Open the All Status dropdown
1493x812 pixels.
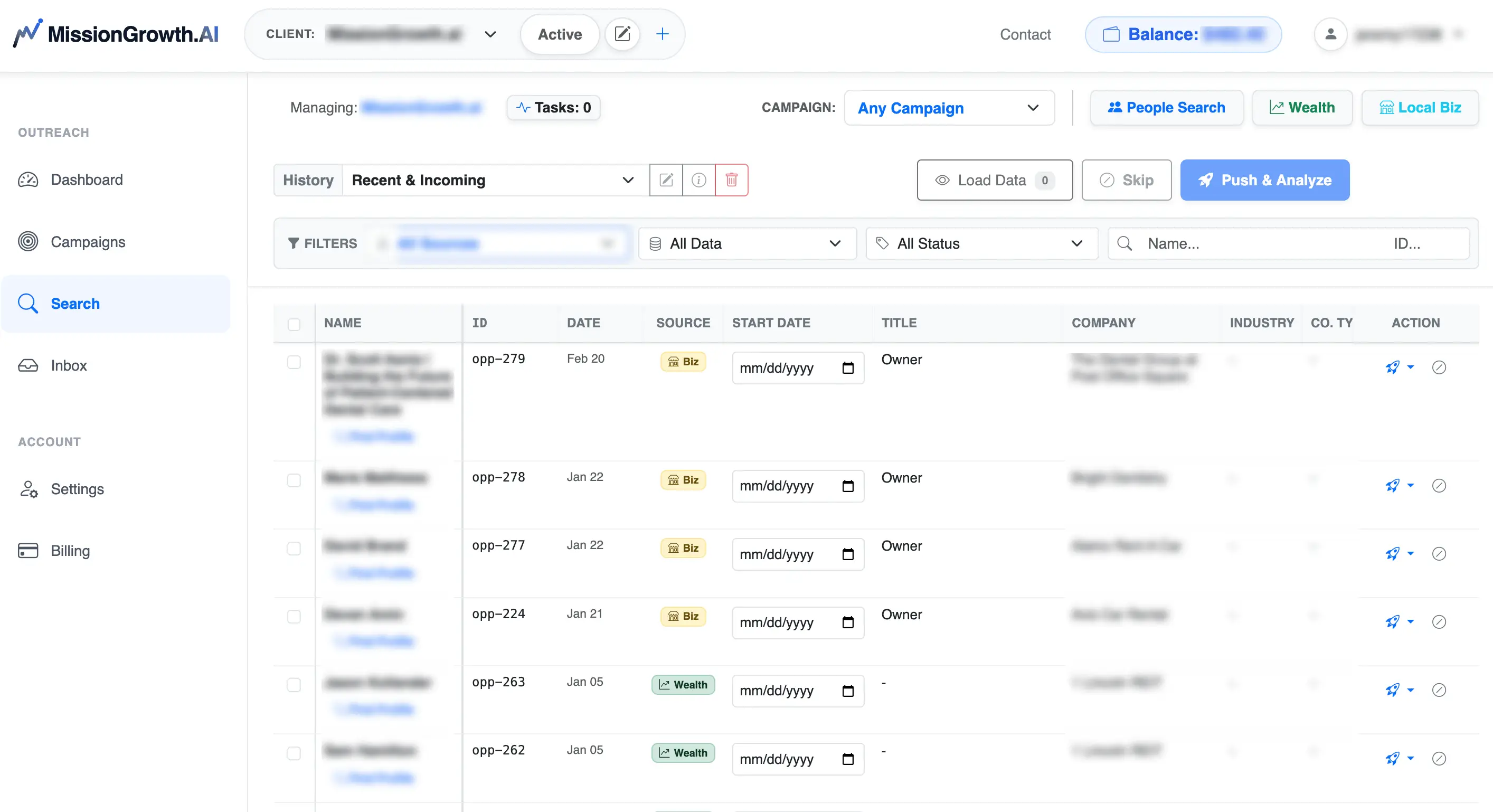(x=981, y=243)
